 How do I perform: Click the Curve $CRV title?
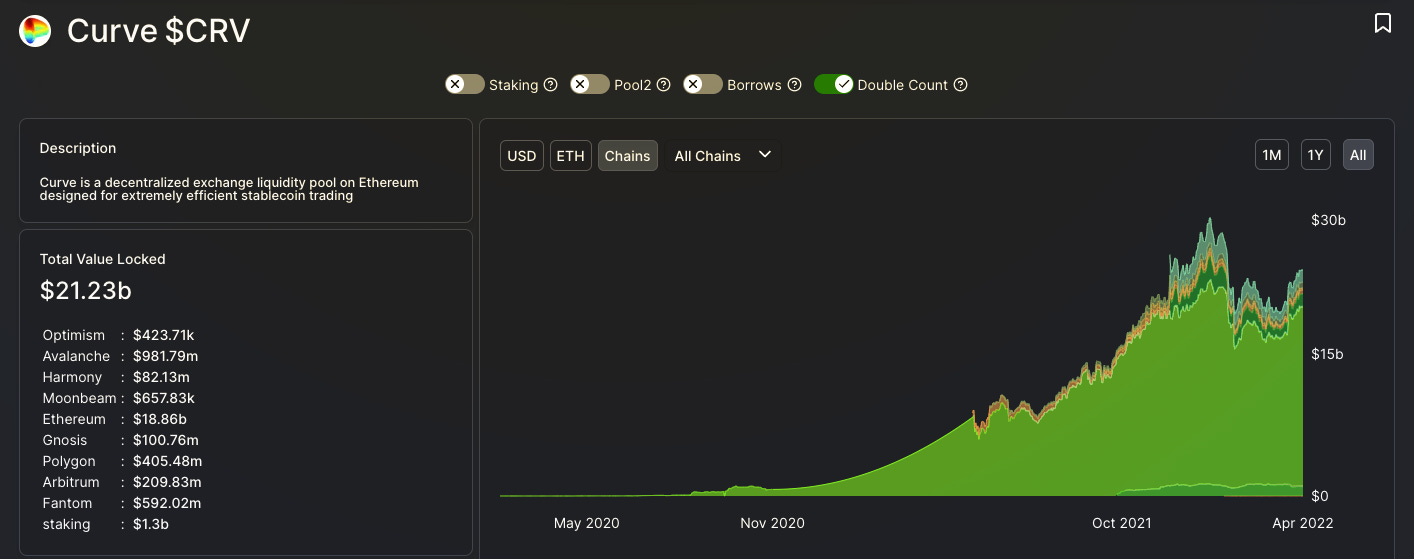[x=158, y=31]
